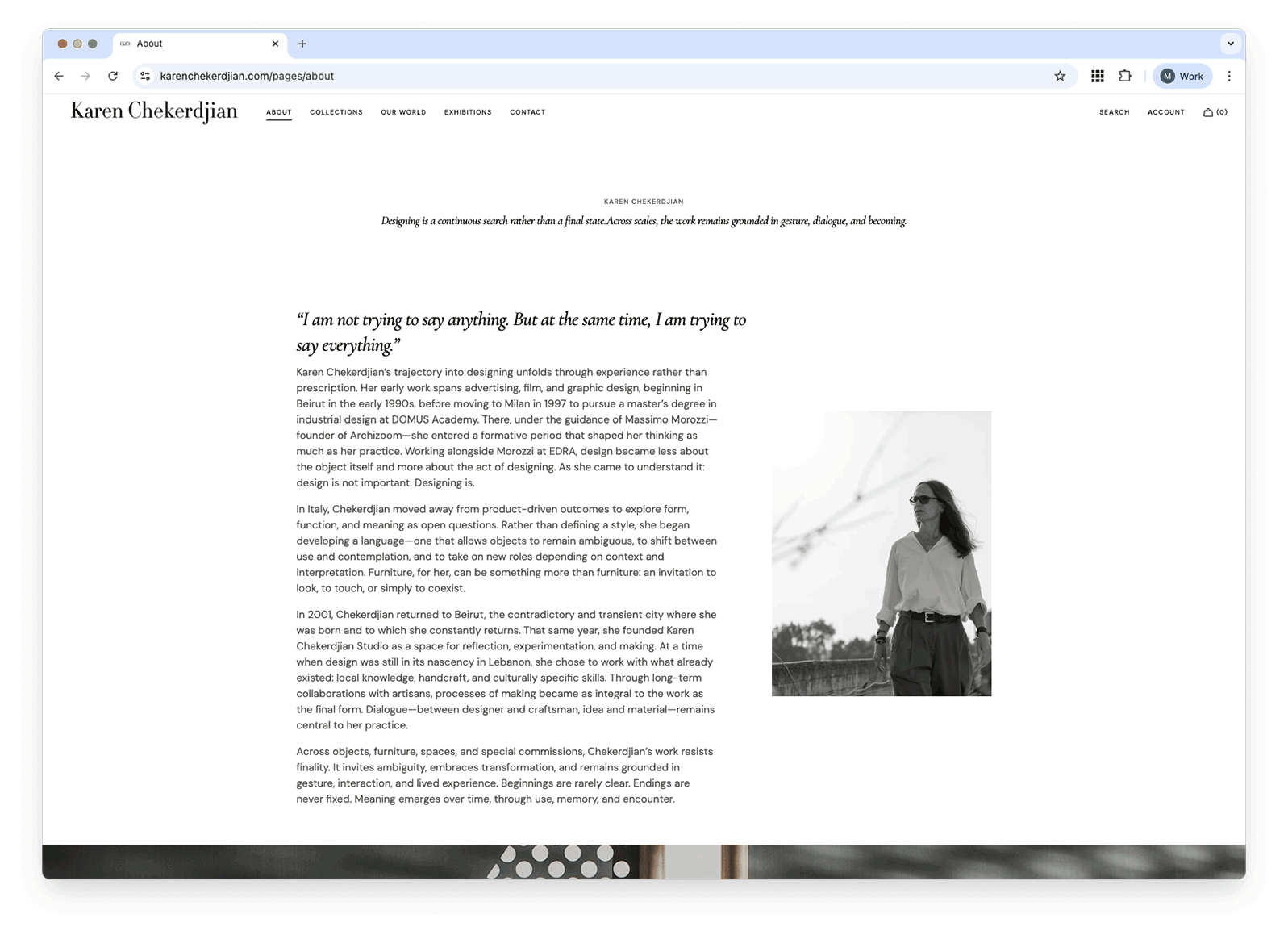Open the EXHIBITIONS navigation item
The width and height of the screenshot is (1288, 935).
tap(468, 112)
